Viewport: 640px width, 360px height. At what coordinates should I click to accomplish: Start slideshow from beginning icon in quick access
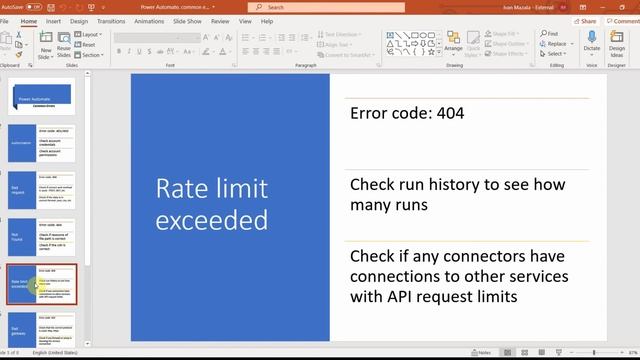tap(91, 7)
